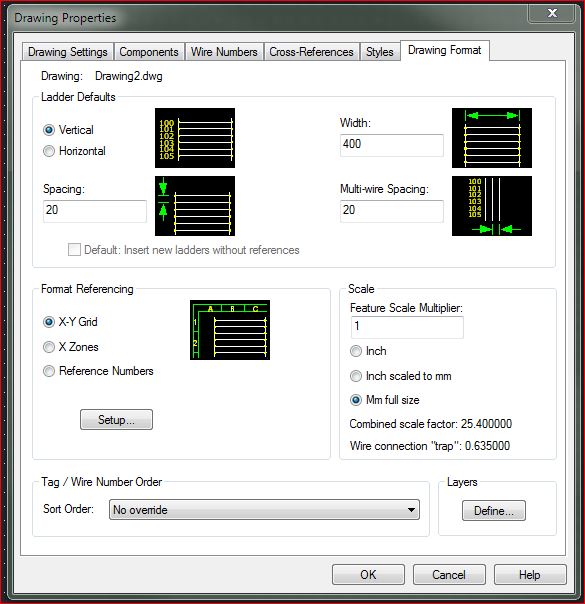Viewport: 585px width, 604px height.
Task: Click the Format Referencing preview image
Action: click(x=230, y=330)
